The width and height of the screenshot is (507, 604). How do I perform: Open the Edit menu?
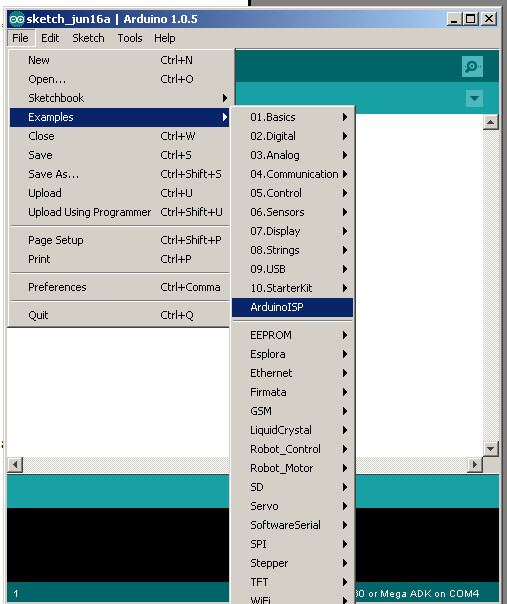tap(50, 38)
